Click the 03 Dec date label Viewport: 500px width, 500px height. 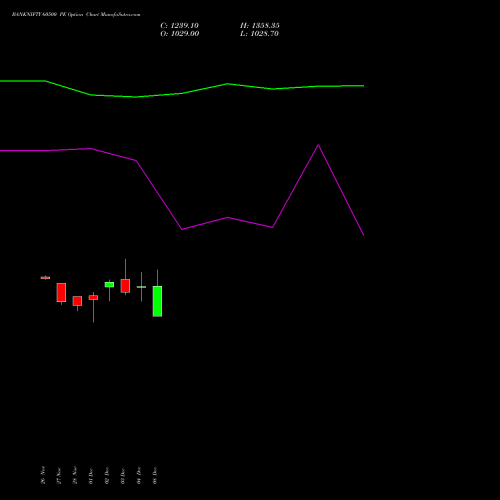[123, 476]
